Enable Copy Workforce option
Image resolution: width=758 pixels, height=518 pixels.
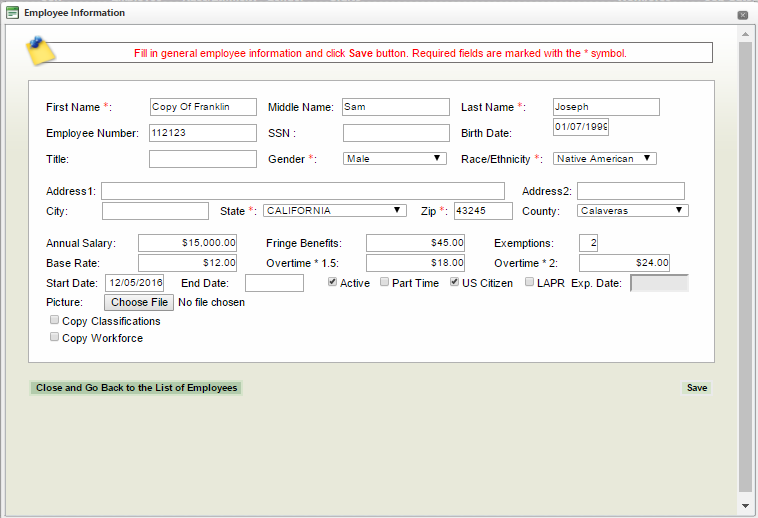(55, 338)
